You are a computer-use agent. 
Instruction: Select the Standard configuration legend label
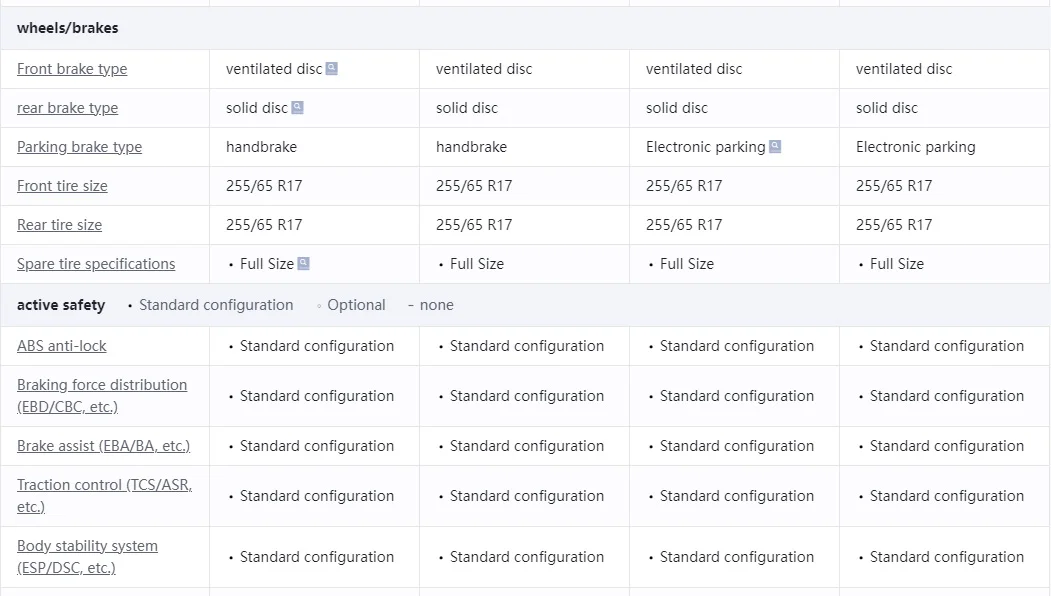point(216,305)
